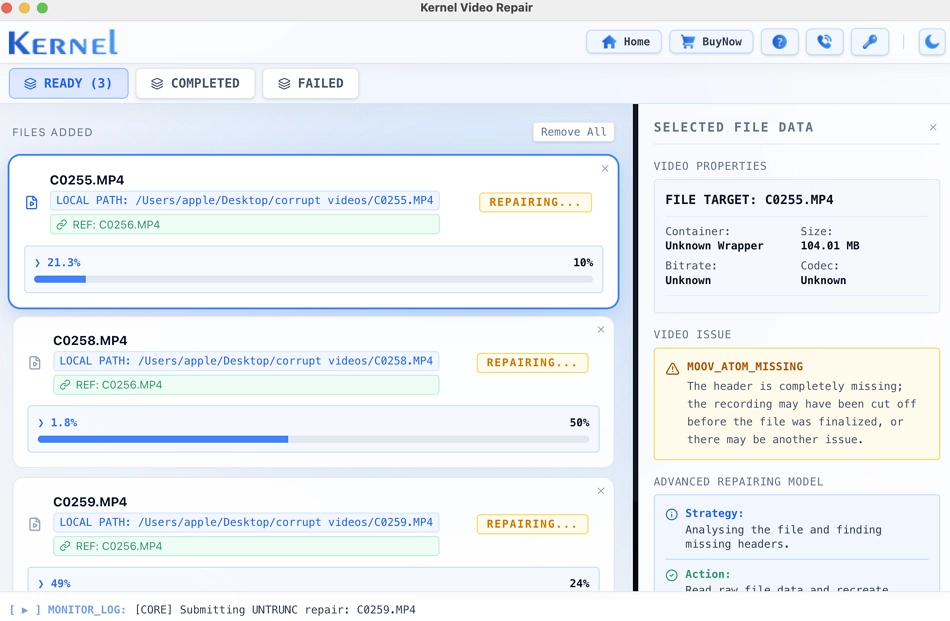
Task: Click the warning triangle icon by MOOV_ATOM_MISSING
Action: coord(672,368)
